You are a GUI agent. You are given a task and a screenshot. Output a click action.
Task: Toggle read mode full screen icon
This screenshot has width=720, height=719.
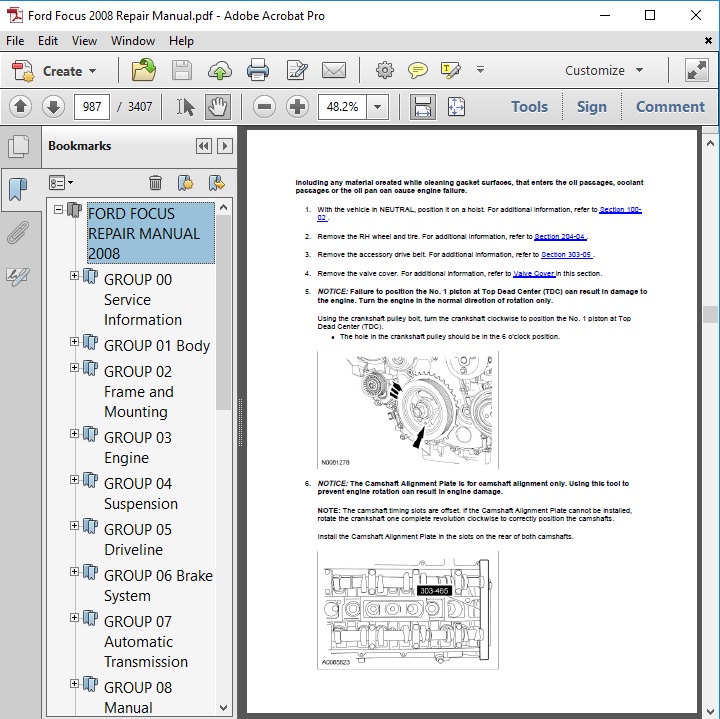click(x=696, y=70)
